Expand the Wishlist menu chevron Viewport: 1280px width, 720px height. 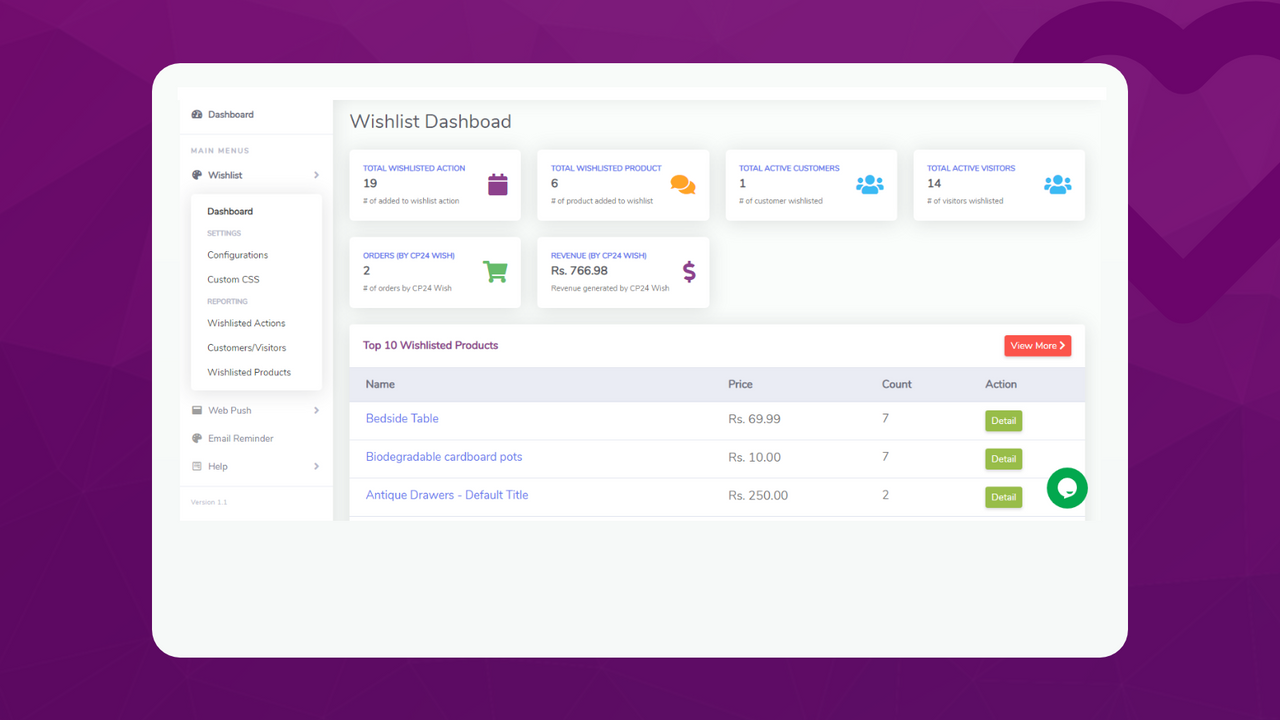316,175
